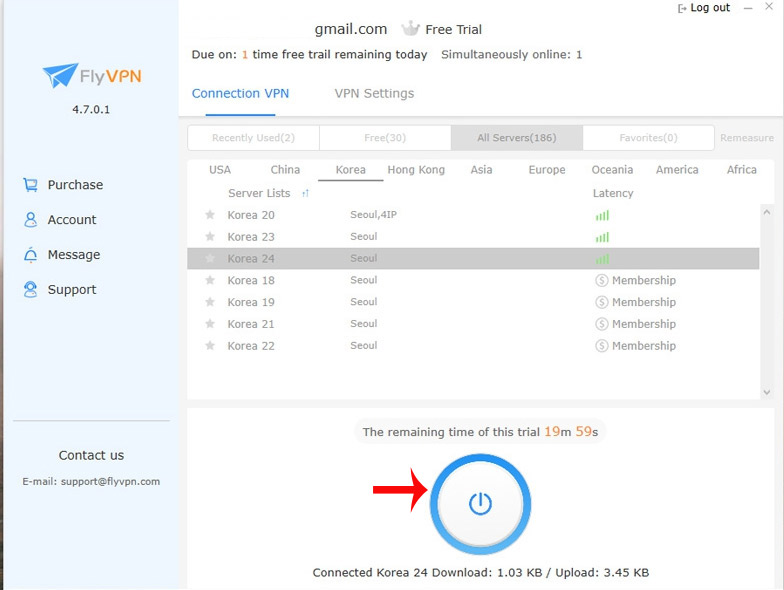Image resolution: width=784 pixels, height=590 pixels.
Task: Show the Free(30) servers list
Action: 385,138
